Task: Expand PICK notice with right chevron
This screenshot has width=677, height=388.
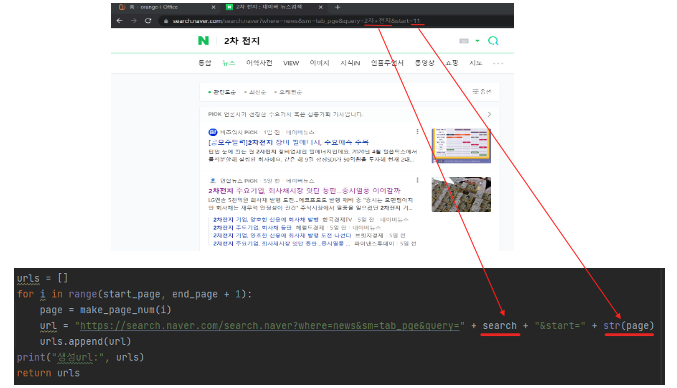Action: click(489, 114)
